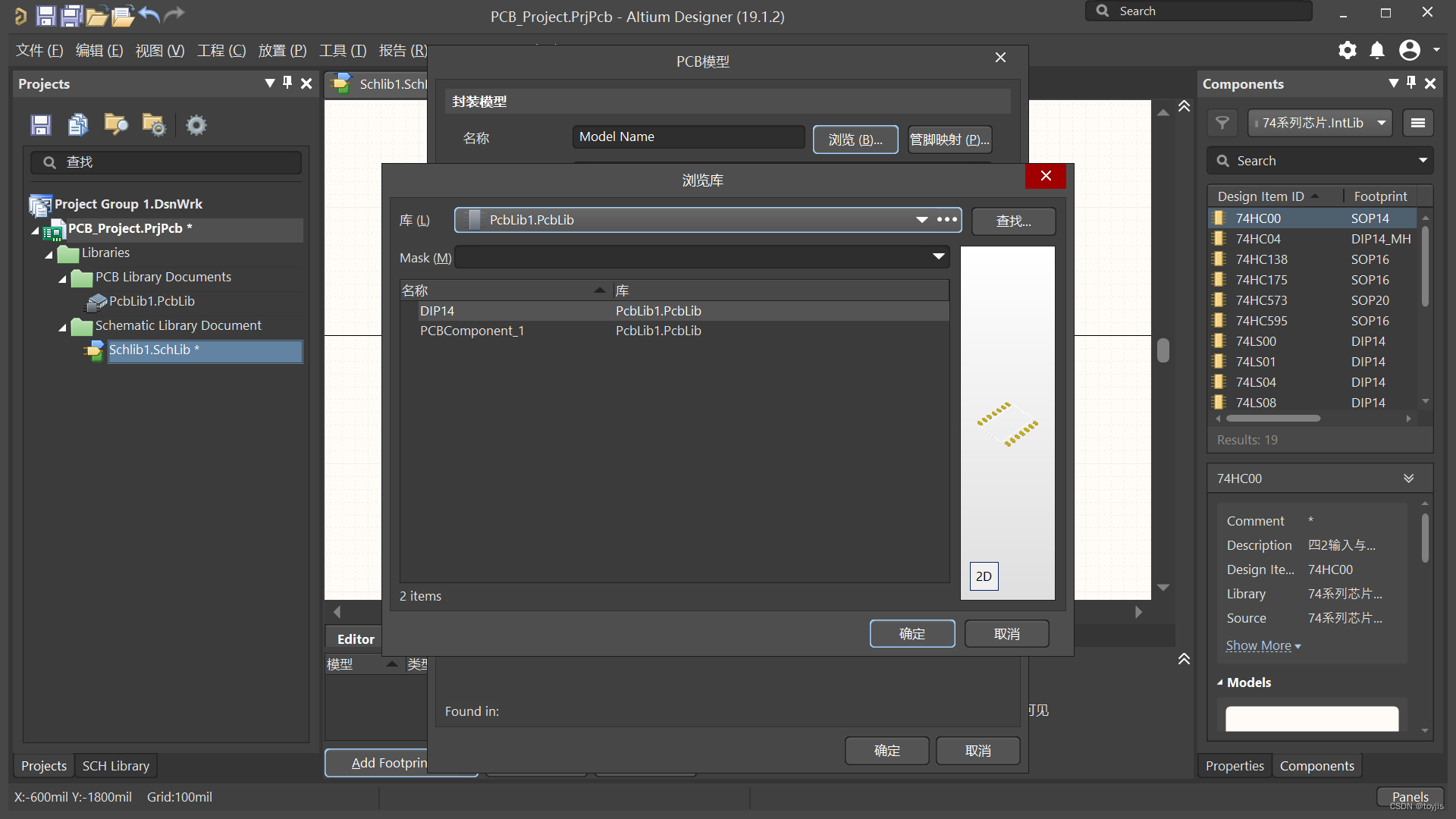Screen dimensions: 1456x819
Task: Click the Projects panel settings gear icon
Action: pos(196,124)
